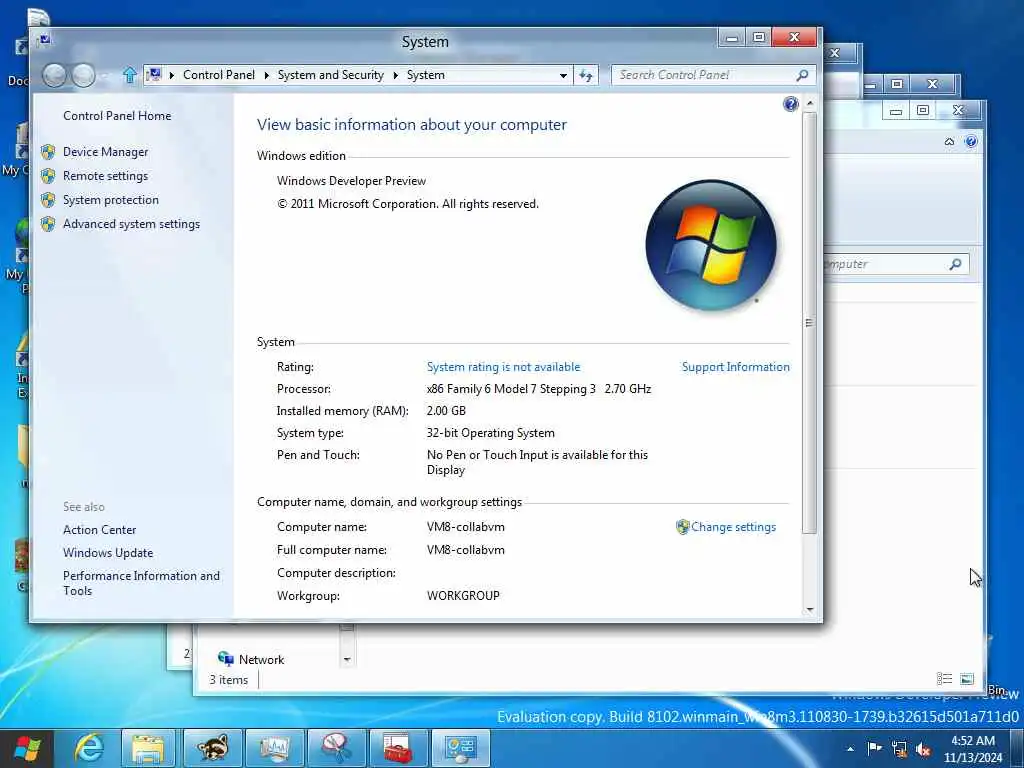
Task: Launch Internet Explorer from taskbar
Action: click(88, 748)
